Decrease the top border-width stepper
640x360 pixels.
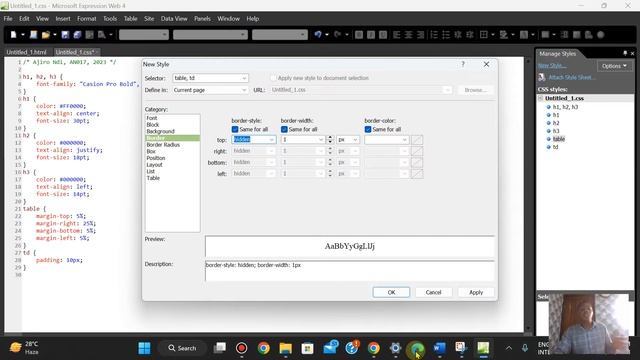[x=330, y=142]
